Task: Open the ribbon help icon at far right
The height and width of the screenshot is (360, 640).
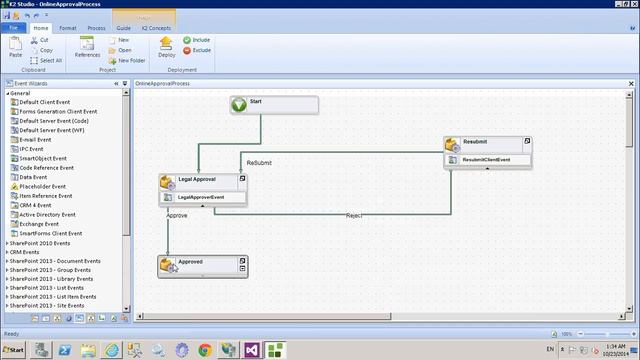Action: tap(633, 28)
